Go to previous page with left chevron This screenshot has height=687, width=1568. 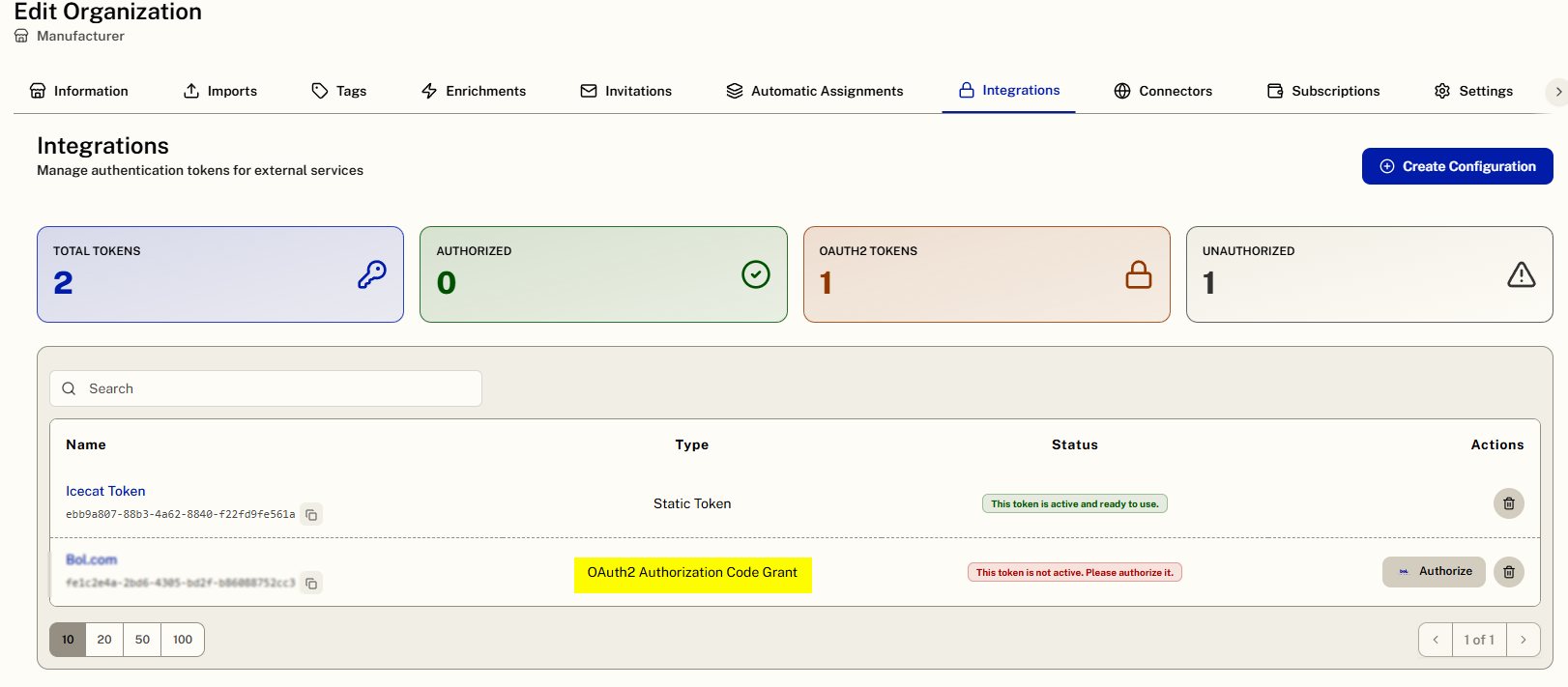1436,640
